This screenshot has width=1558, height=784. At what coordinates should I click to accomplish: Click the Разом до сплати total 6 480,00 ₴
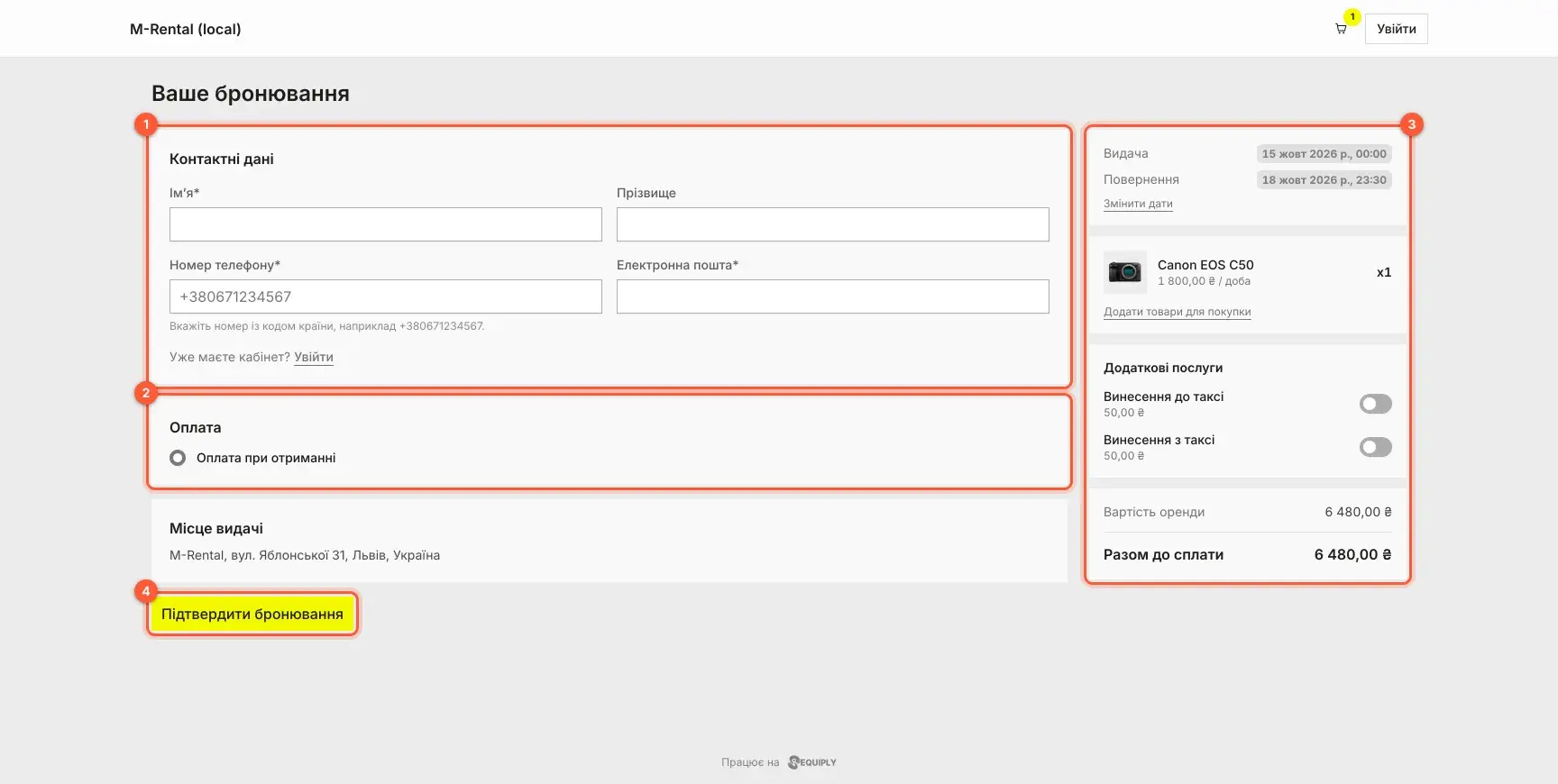pyautogui.click(x=1352, y=555)
